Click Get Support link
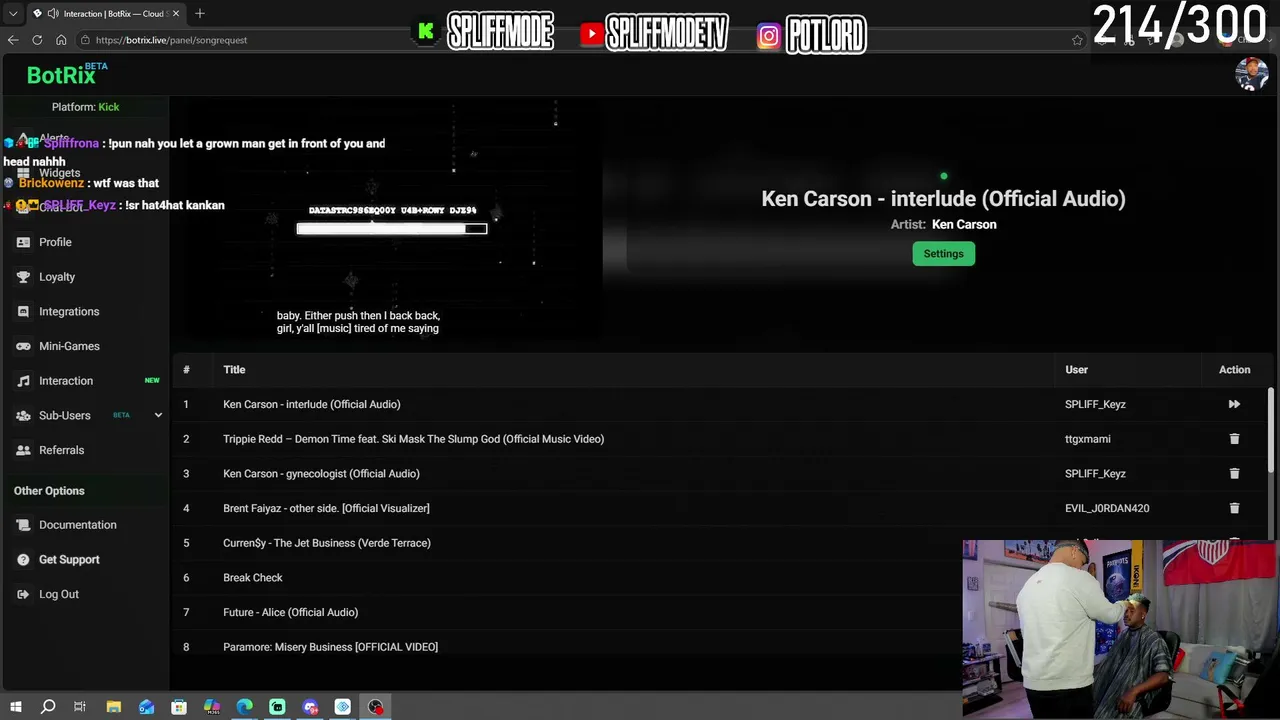1280x720 pixels. (69, 560)
